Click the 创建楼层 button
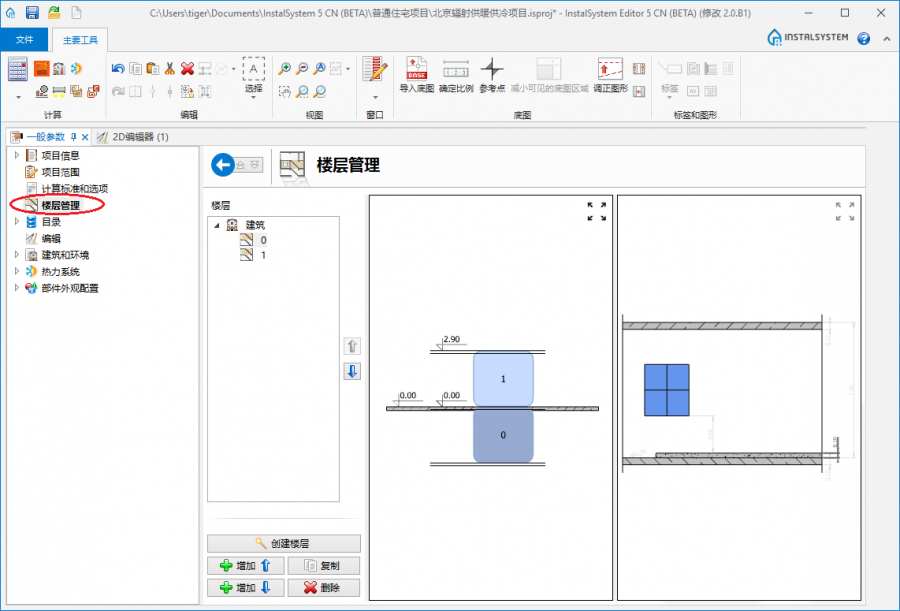Image resolution: width=900 pixels, height=611 pixels. click(x=283, y=544)
